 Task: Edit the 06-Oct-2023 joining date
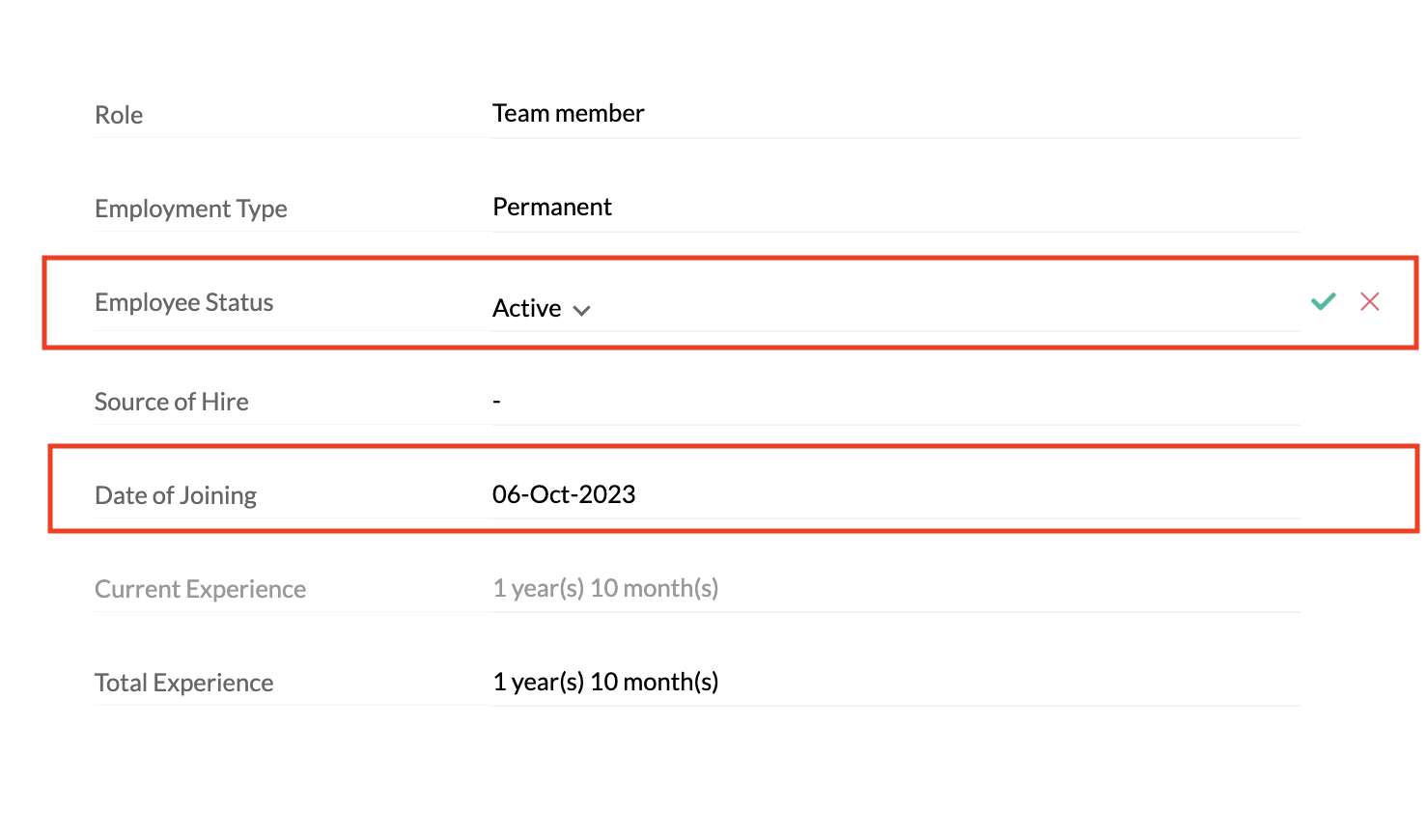tap(564, 494)
